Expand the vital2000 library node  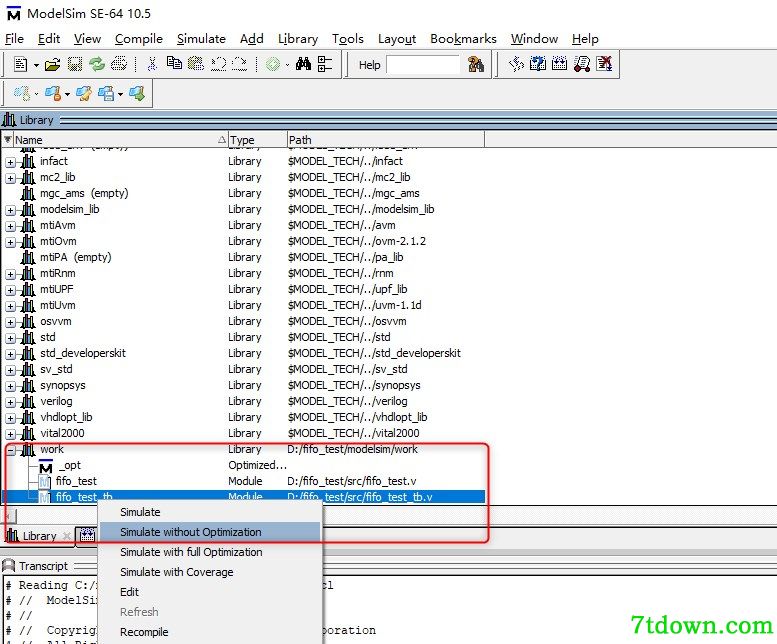tap(10, 434)
